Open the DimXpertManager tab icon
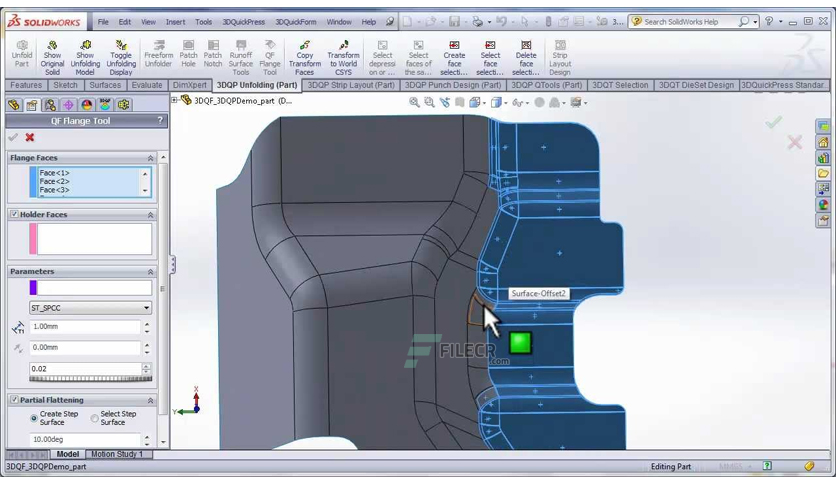 click(68, 105)
